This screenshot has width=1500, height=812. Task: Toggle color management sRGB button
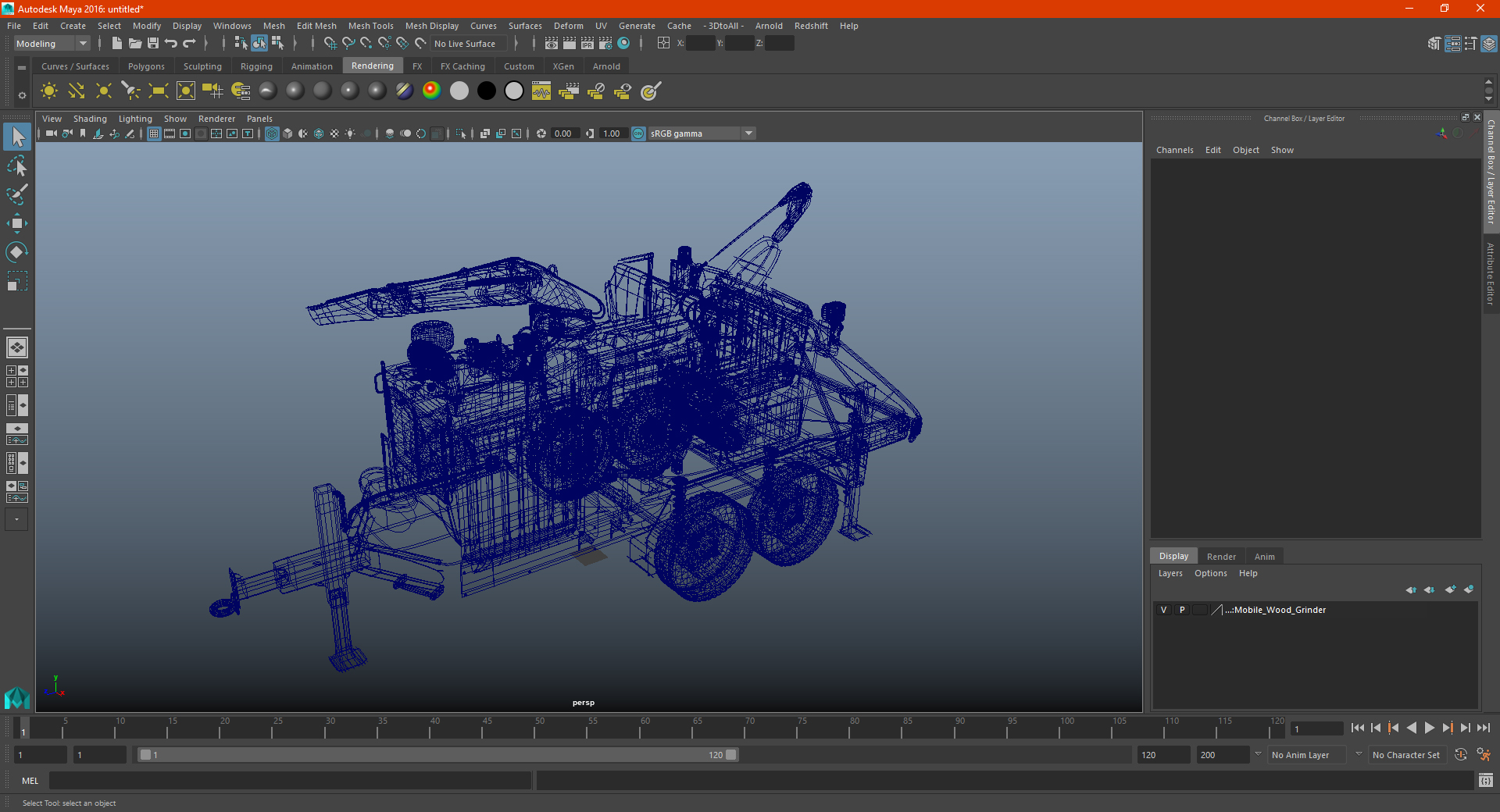(x=638, y=134)
